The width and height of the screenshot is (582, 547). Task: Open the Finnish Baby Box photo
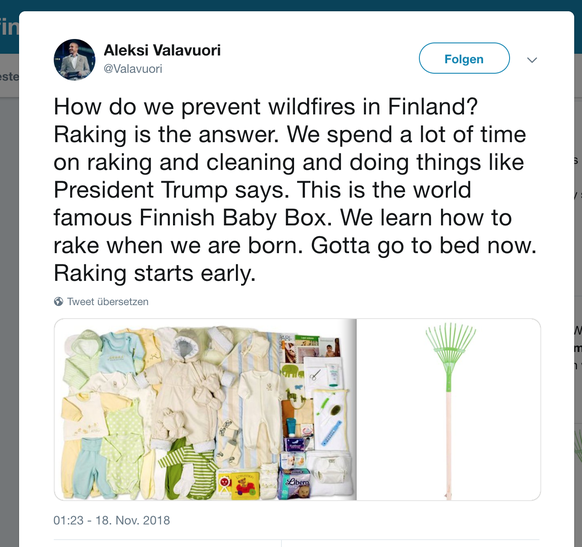point(205,409)
